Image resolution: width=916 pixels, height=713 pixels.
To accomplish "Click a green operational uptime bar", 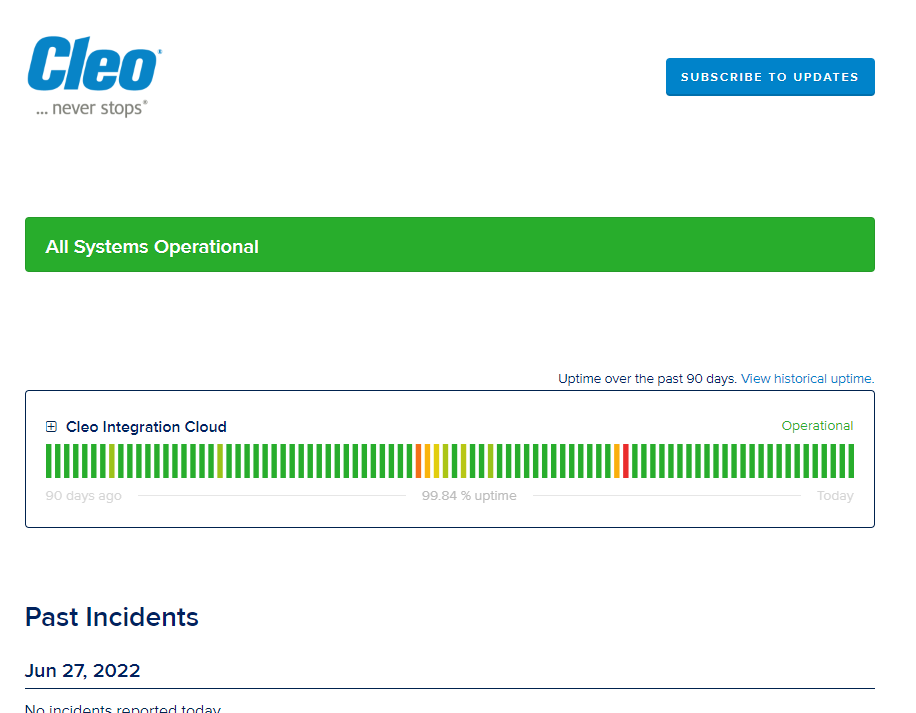I will [300, 461].
